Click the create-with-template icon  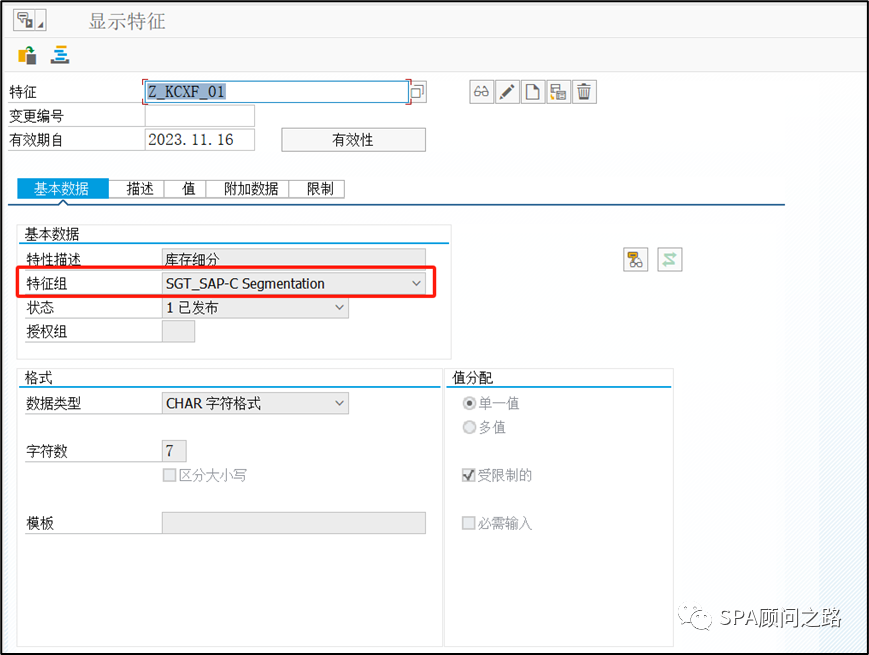(x=558, y=92)
